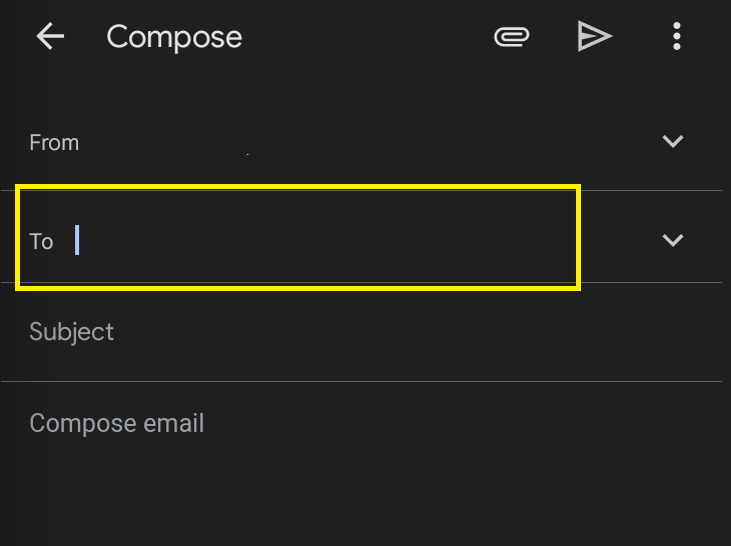Expand Cc and Bcc via To chevron
The width and height of the screenshot is (731, 546).
tap(673, 240)
